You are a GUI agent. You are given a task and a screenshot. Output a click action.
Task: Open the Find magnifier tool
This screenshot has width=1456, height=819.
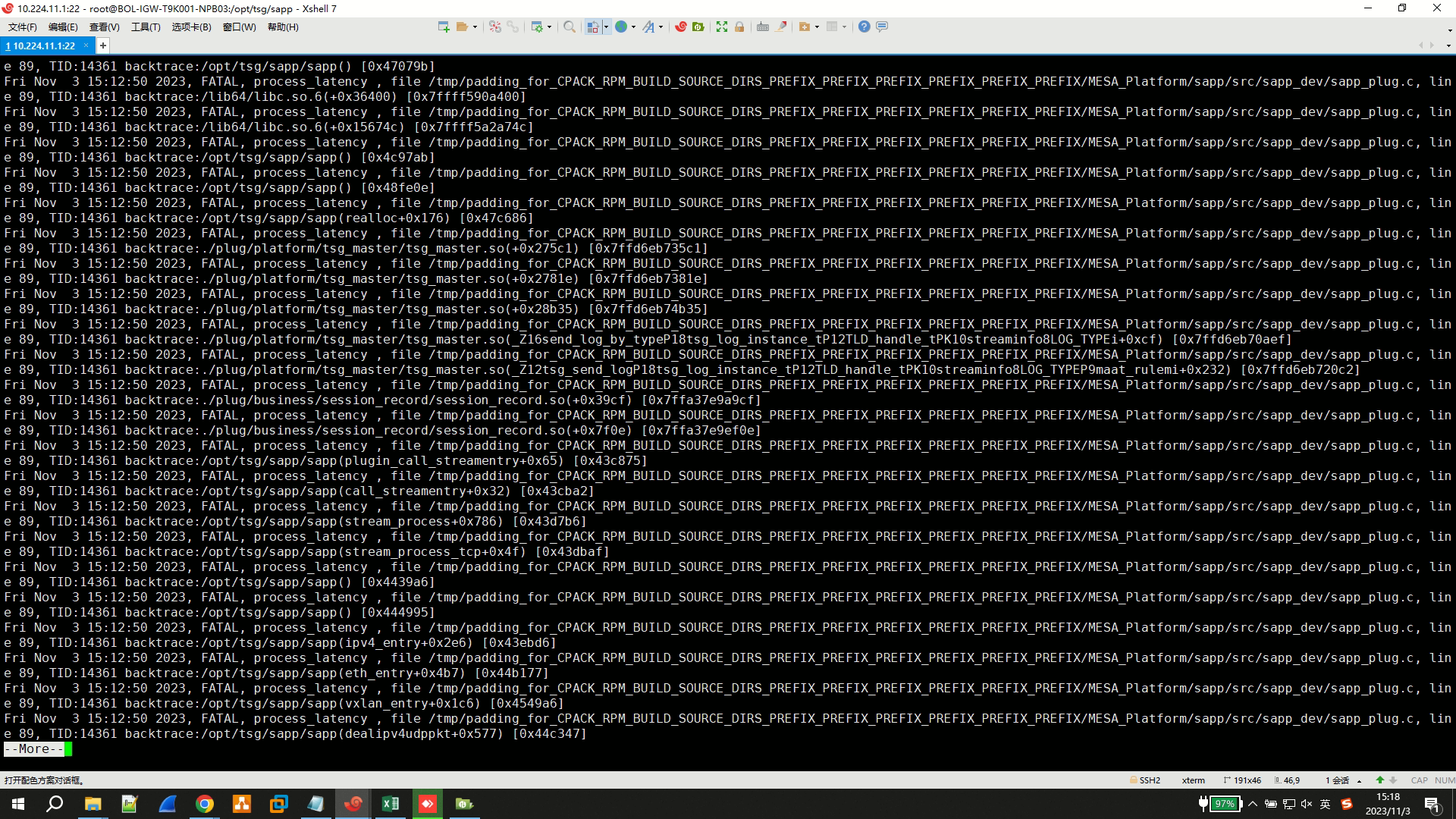click(x=569, y=27)
